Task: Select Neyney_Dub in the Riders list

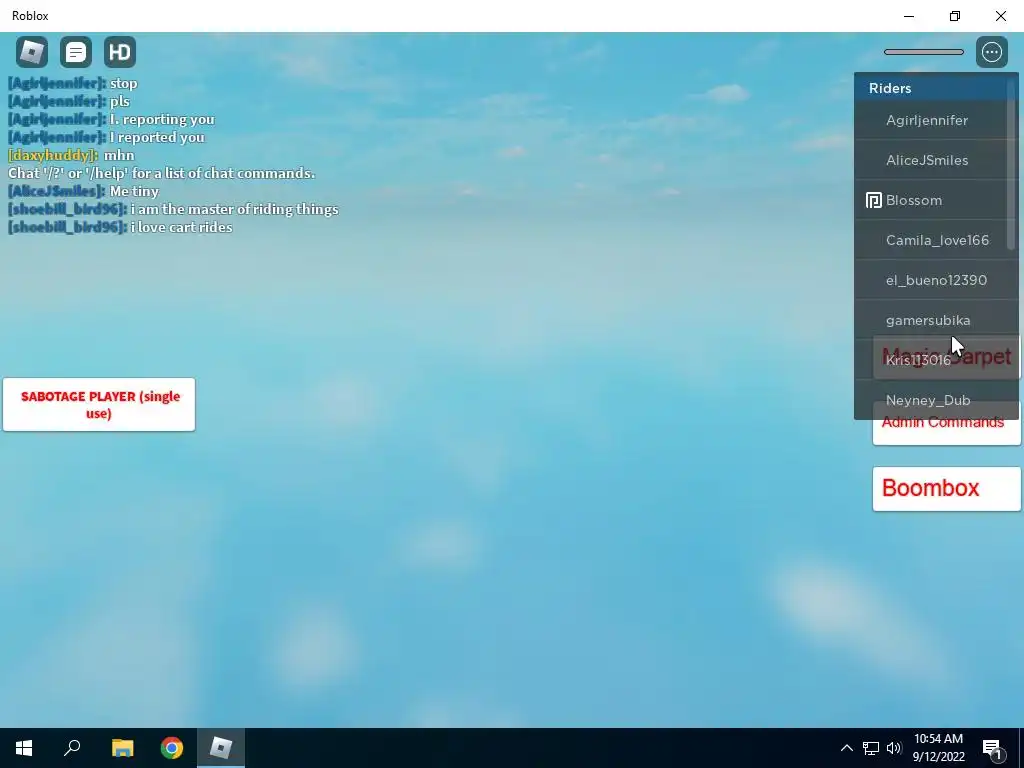Action: (x=931, y=400)
